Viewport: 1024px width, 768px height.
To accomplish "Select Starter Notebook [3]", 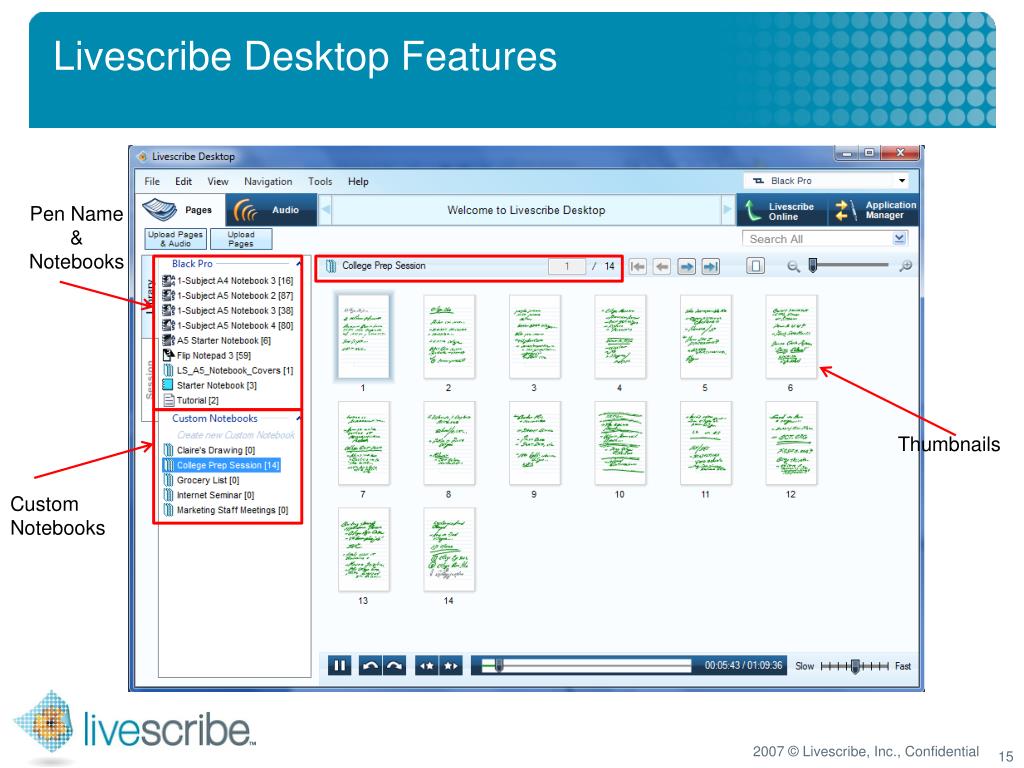I will (x=210, y=386).
